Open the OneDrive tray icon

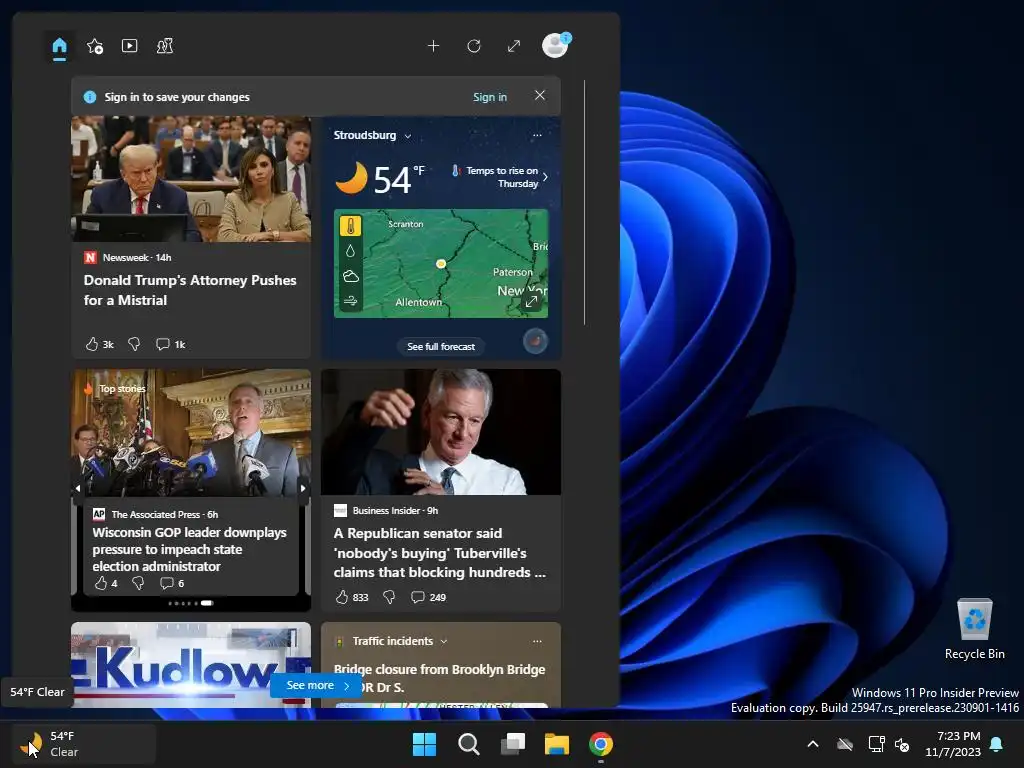[845, 744]
